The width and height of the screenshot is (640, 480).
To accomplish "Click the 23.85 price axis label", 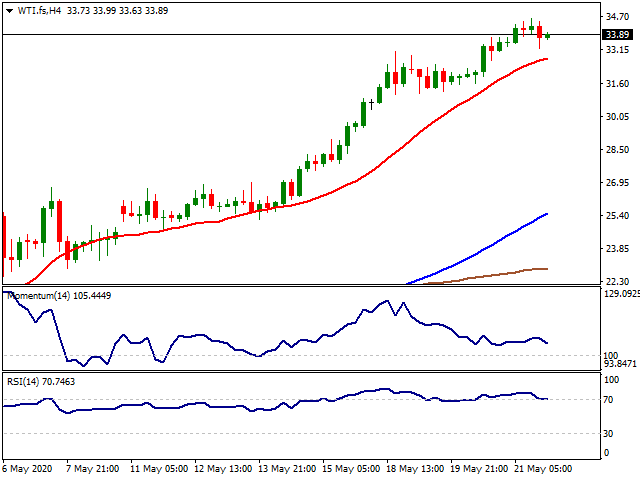I will (617, 249).
